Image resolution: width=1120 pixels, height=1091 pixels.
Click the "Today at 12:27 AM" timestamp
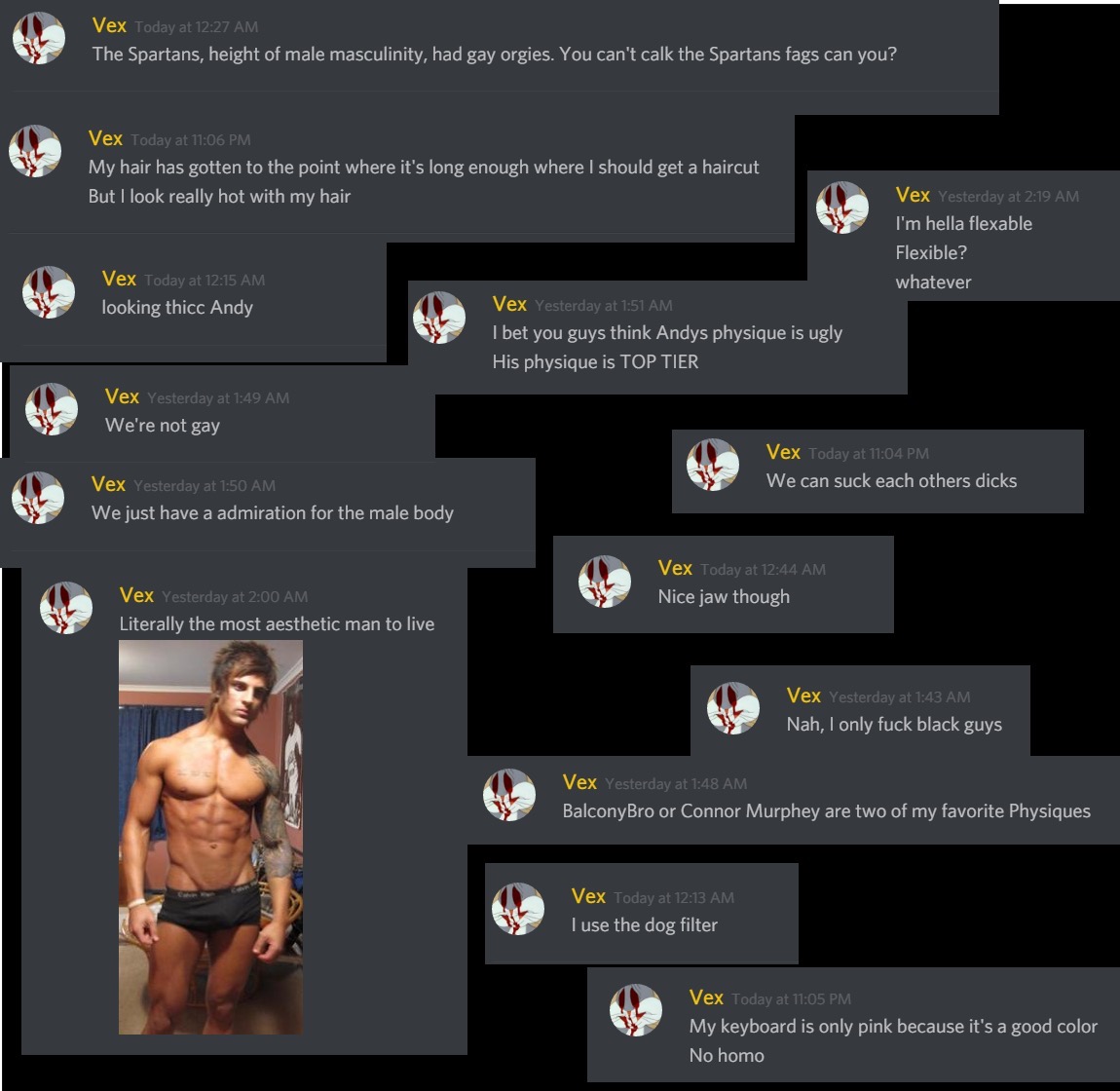tap(197, 27)
